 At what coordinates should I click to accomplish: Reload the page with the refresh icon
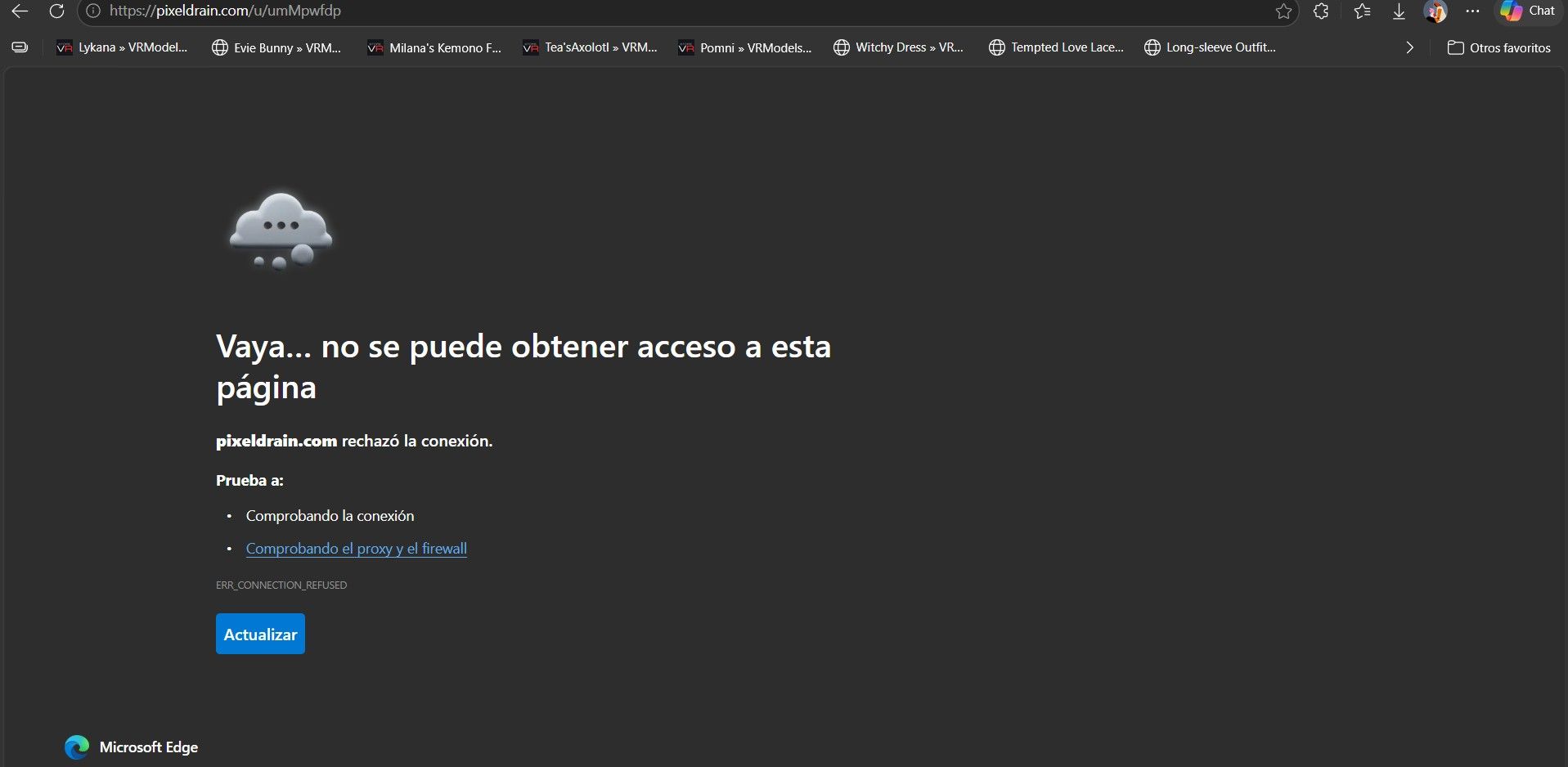point(56,11)
